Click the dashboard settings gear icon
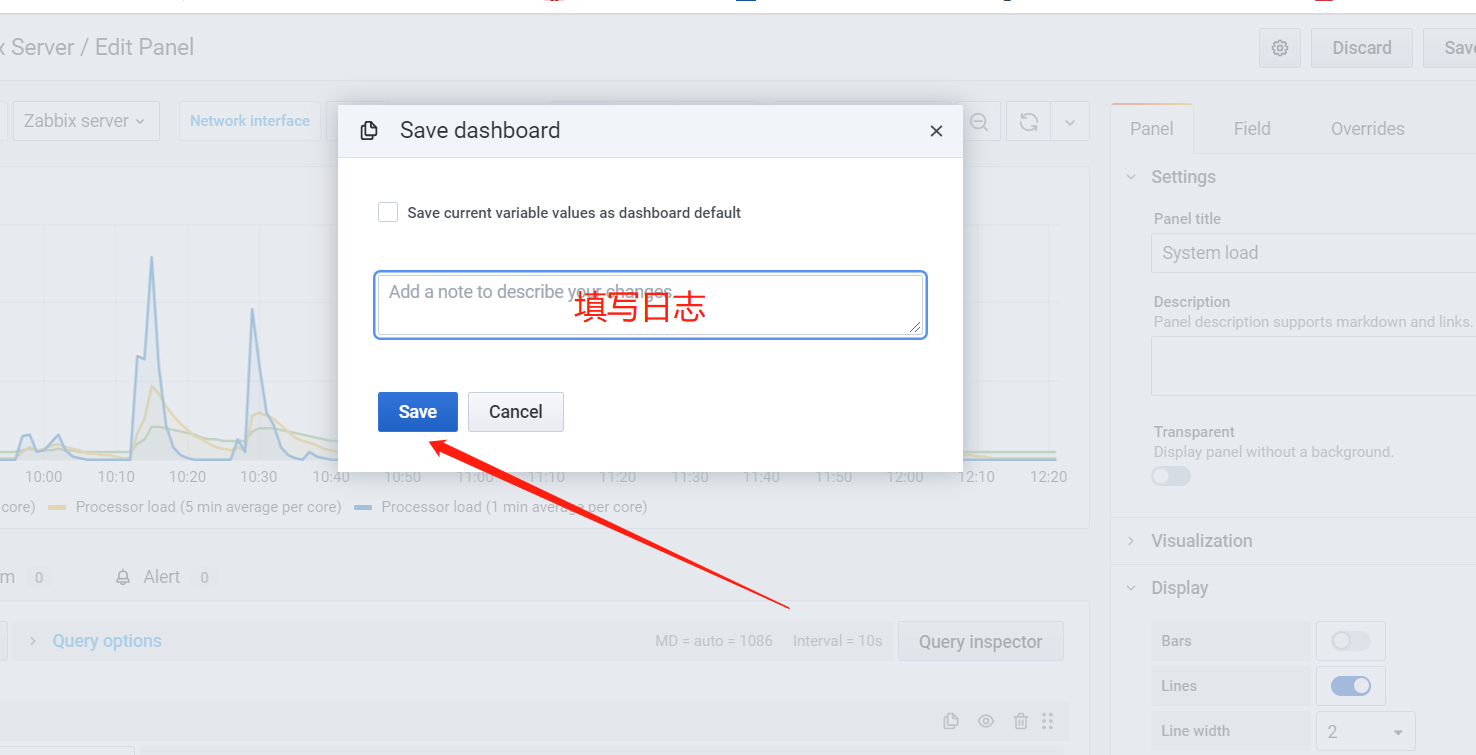 [1279, 48]
